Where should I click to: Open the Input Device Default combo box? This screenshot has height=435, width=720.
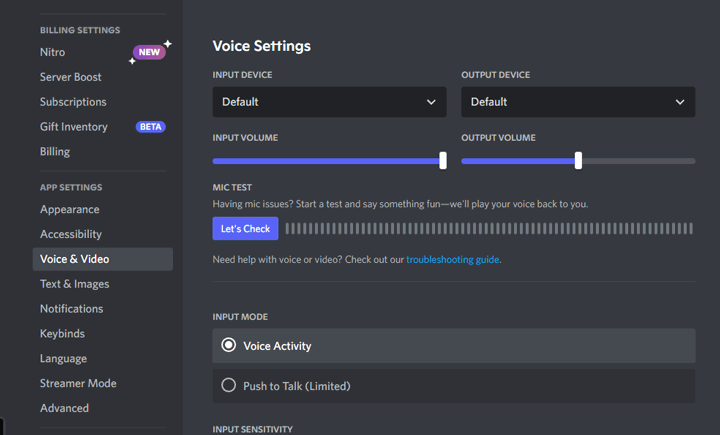tap(329, 102)
